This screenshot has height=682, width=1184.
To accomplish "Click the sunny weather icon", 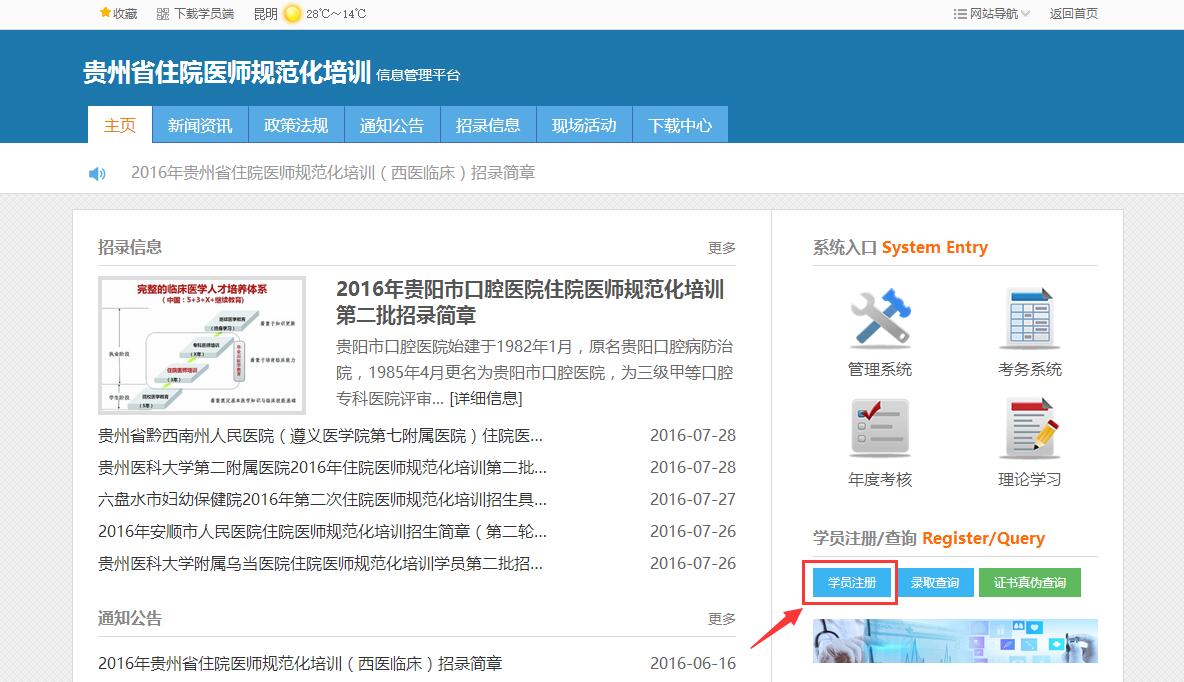I will coord(292,14).
